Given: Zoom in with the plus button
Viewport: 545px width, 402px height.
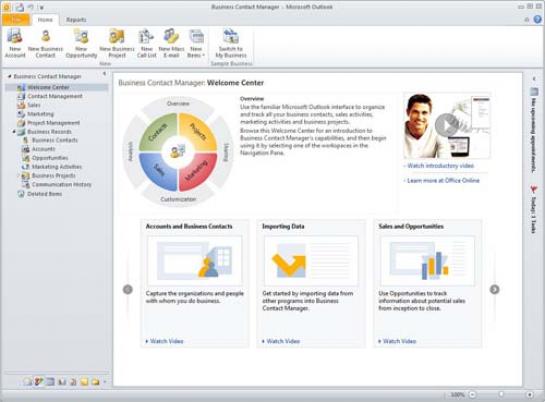Looking at the screenshot, I should [x=529, y=394].
